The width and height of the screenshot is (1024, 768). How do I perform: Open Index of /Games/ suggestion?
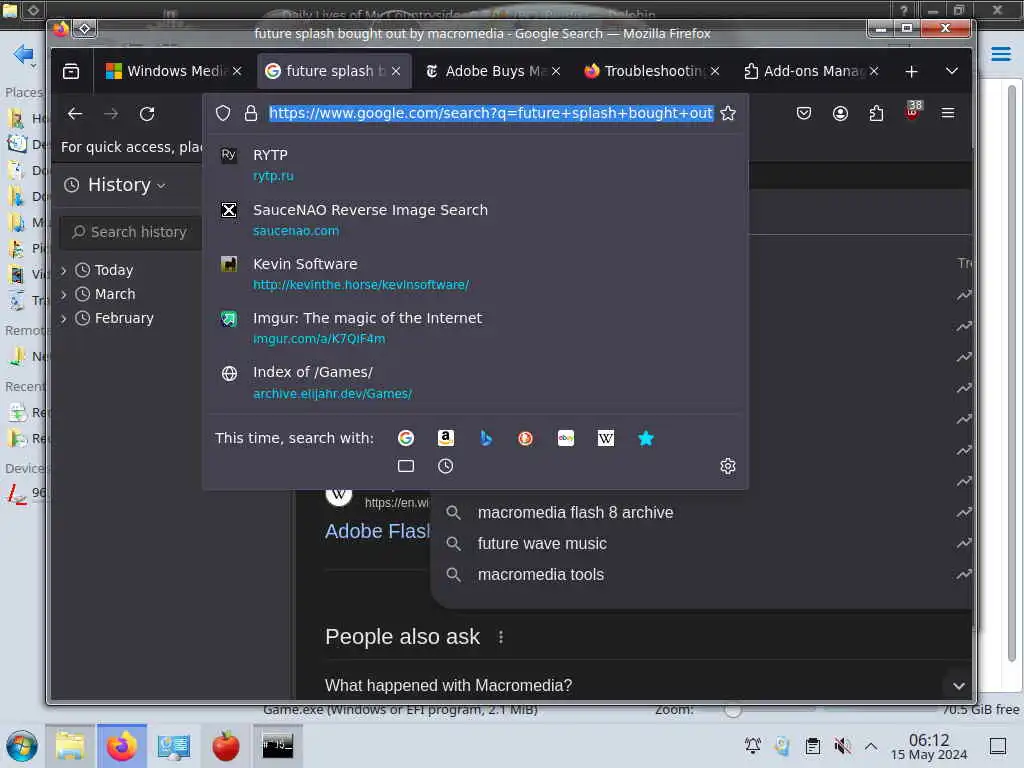point(475,383)
